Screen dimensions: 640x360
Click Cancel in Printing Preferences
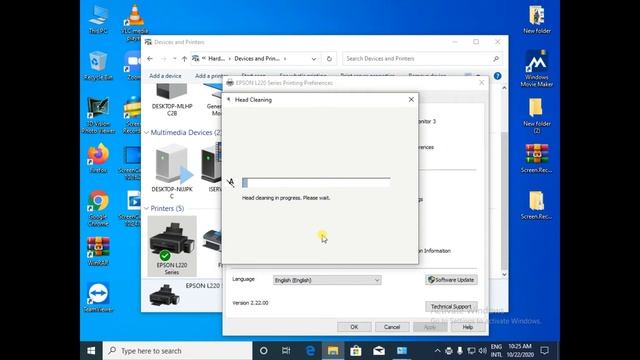pyautogui.click(x=392, y=327)
